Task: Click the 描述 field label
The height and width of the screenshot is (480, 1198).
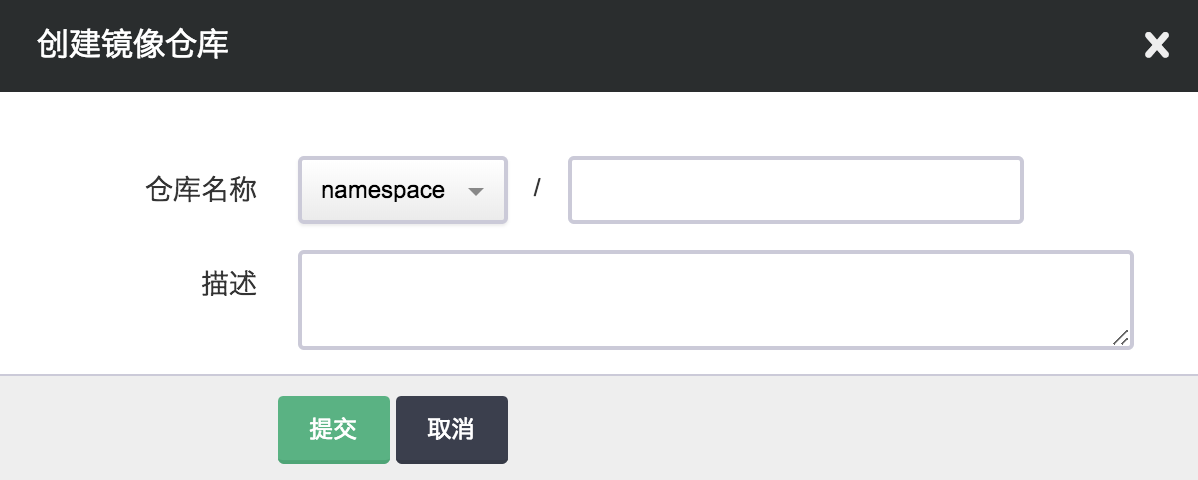Action: tap(229, 284)
